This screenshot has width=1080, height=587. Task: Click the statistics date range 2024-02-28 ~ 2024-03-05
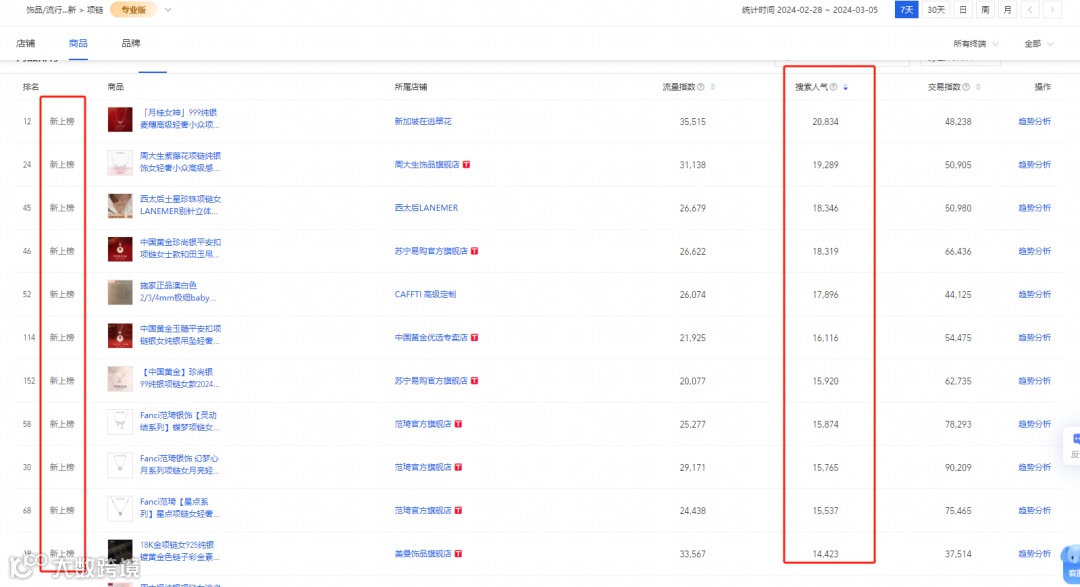point(827,10)
